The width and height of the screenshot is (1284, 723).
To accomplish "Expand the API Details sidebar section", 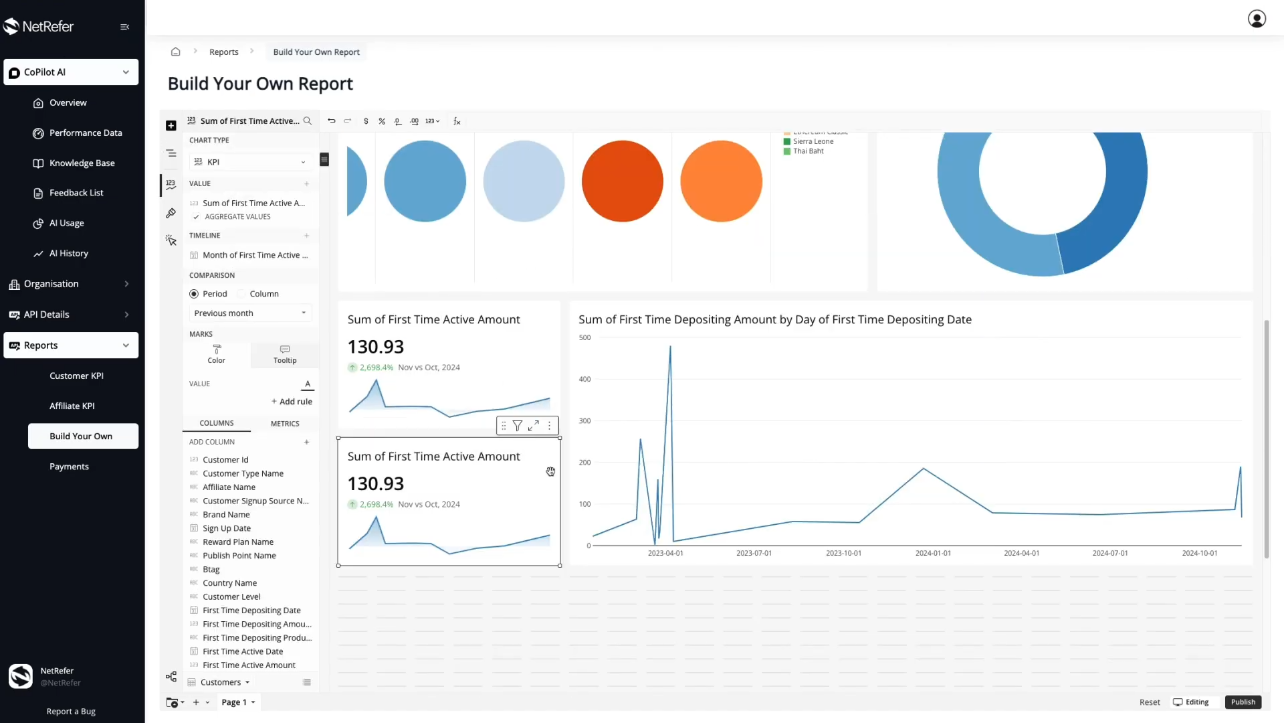I will (x=71, y=314).
